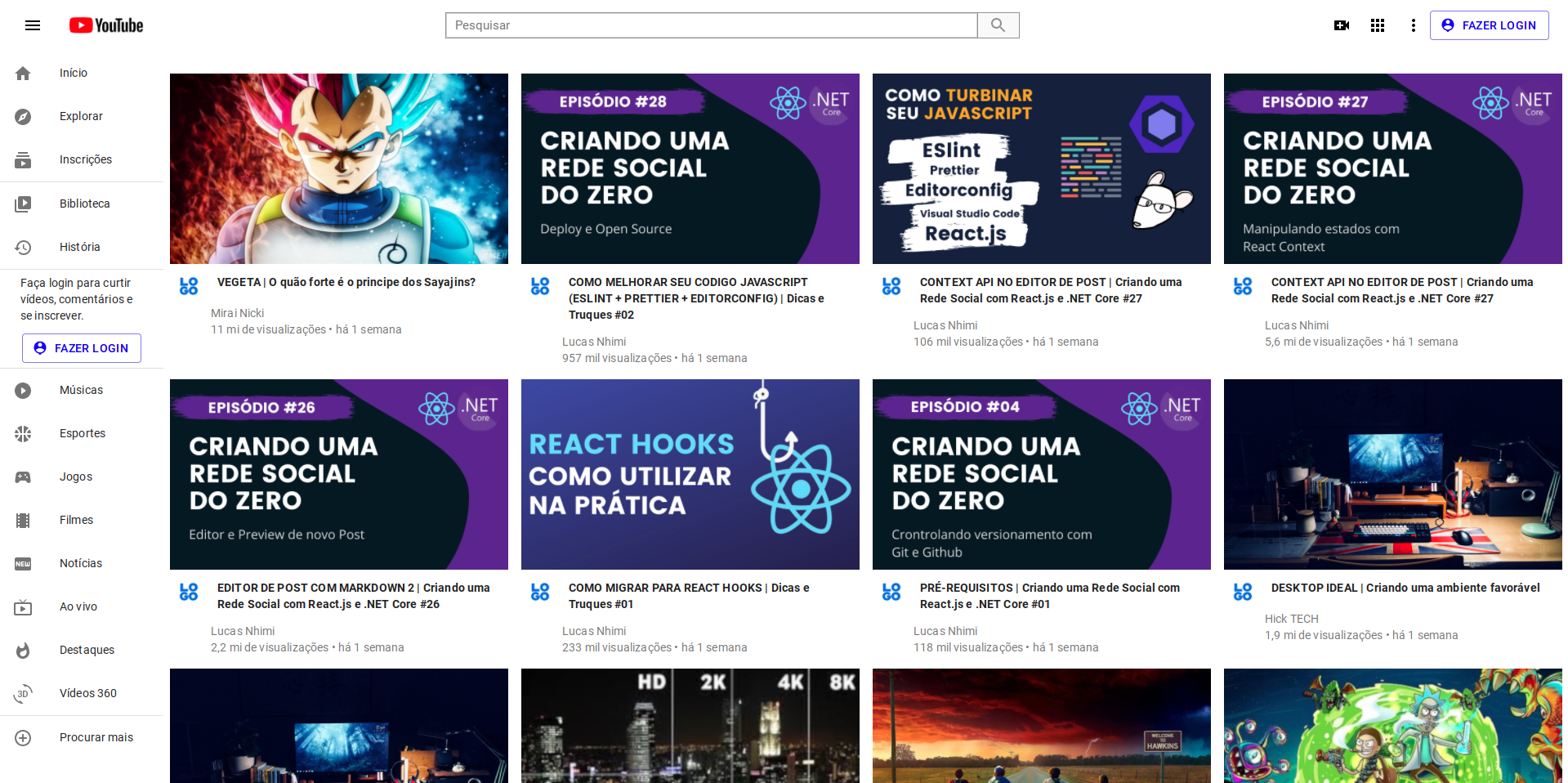Open Como Turbinar Seu Javascript thumbnail
Image resolution: width=1568 pixels, height=783 pixels.
pyautogui.click(x=1042, y=168)
